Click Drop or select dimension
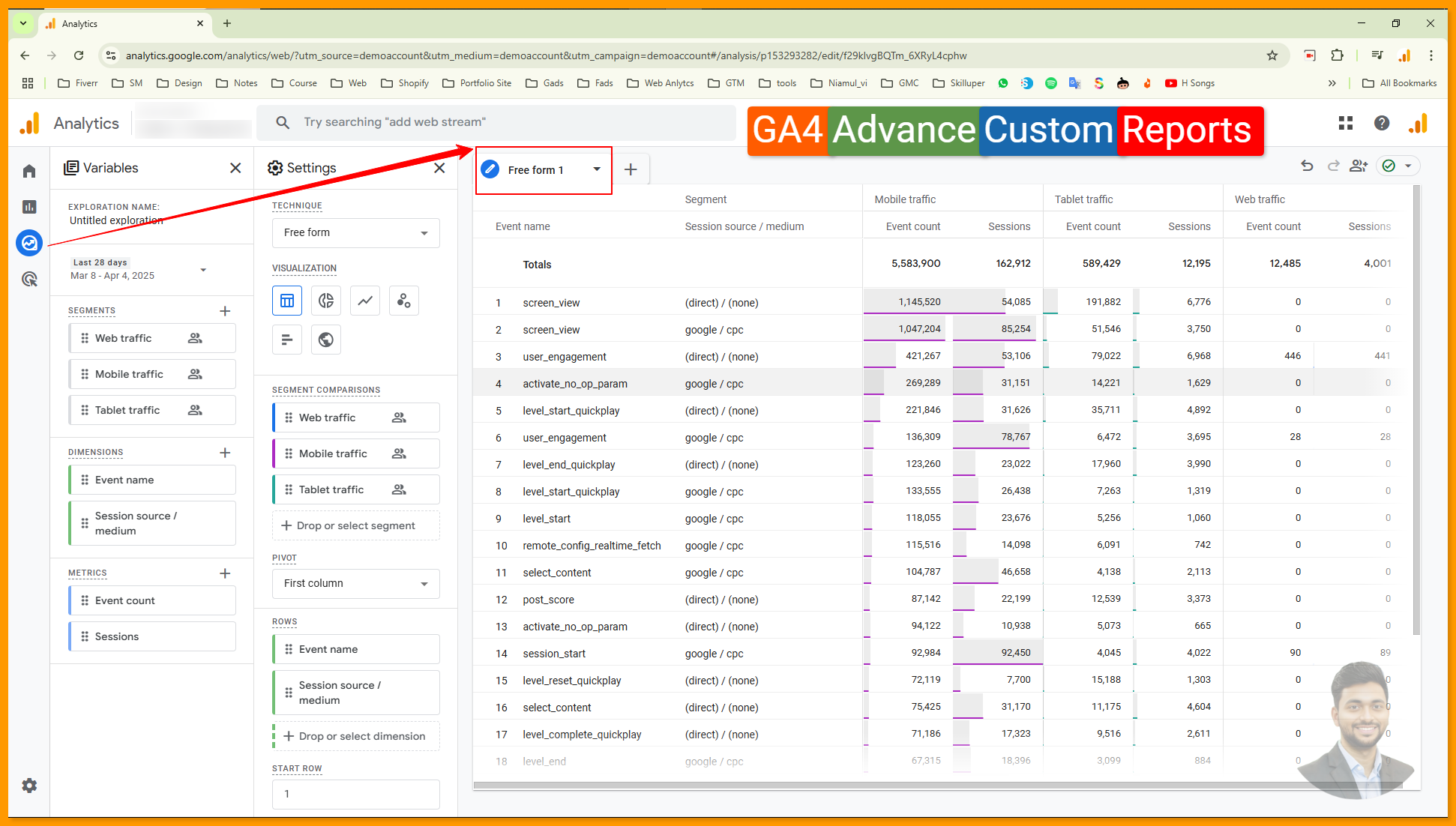The width and height of the screenshot is (1456, 826). 355,737
